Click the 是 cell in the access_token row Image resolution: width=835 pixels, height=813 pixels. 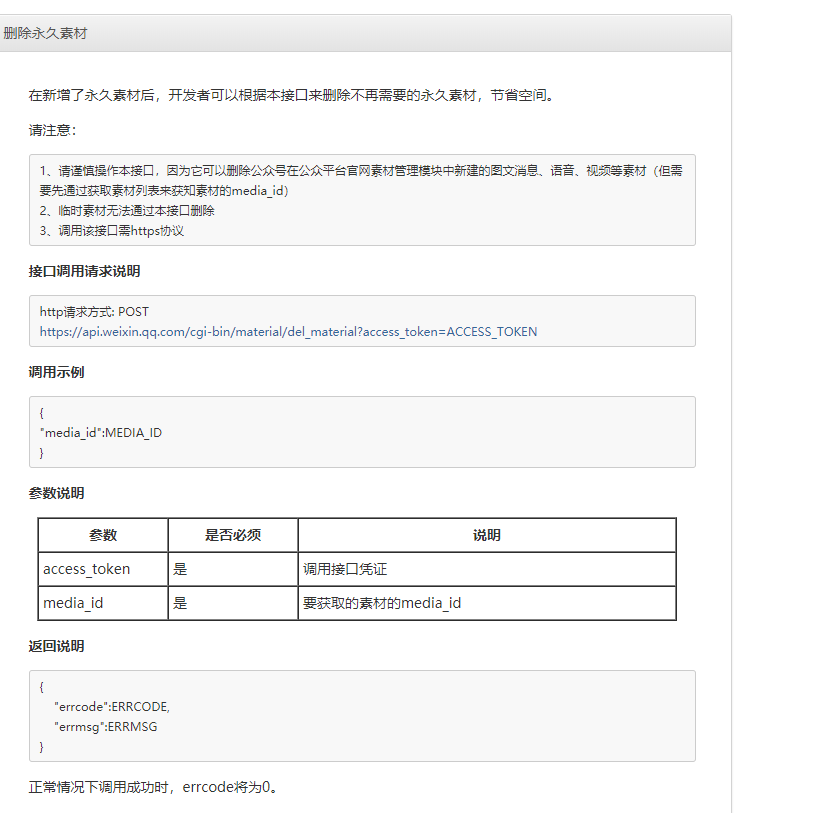pyautogui.click(x=233, y=569)
